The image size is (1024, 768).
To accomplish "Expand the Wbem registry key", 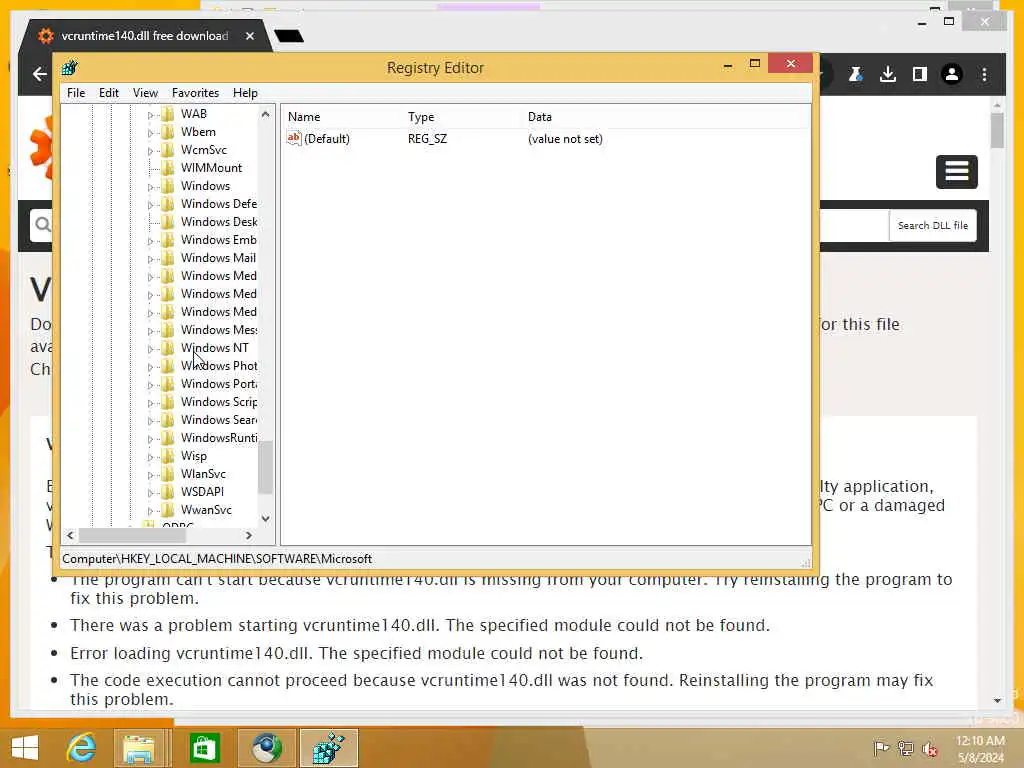I will pyautogui.click(x=150, y=133).
